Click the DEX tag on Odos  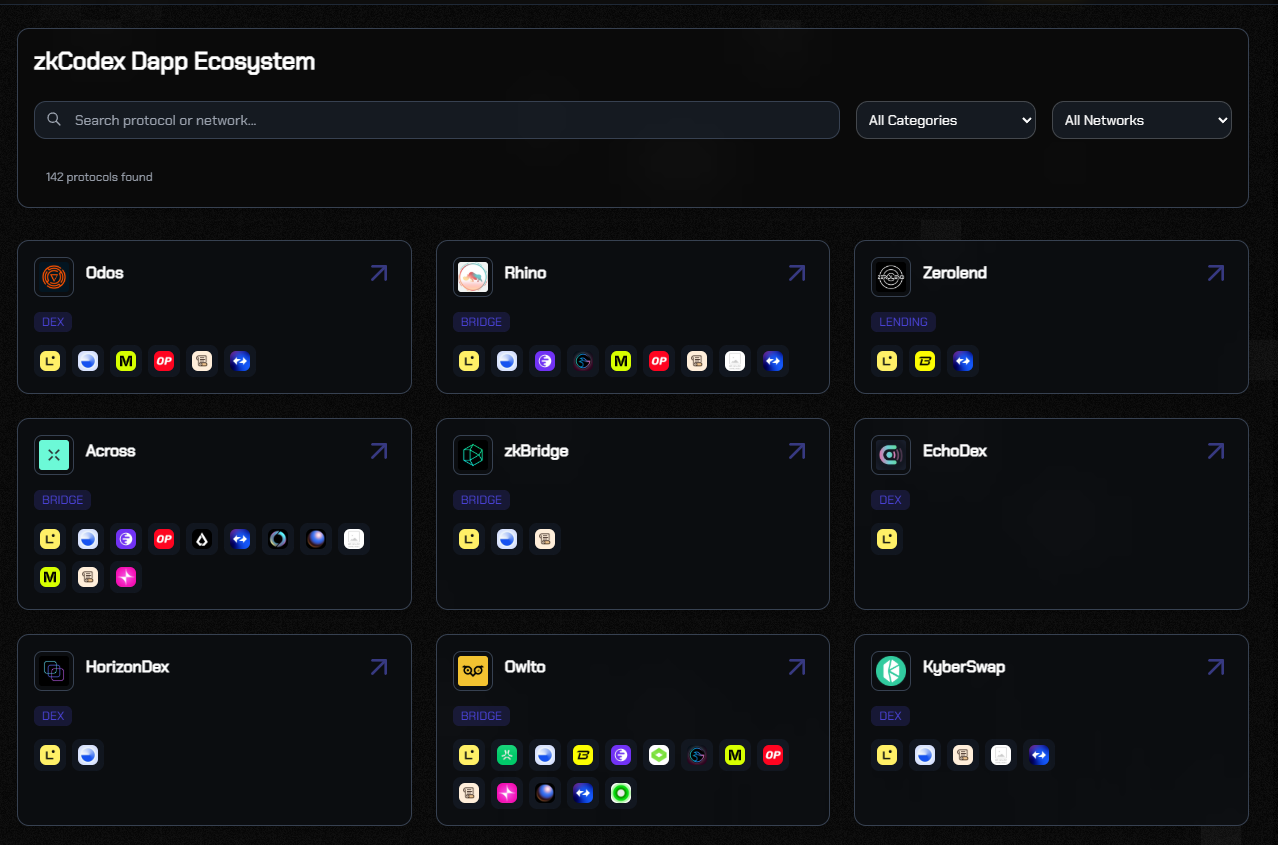[x=53, y=322]
